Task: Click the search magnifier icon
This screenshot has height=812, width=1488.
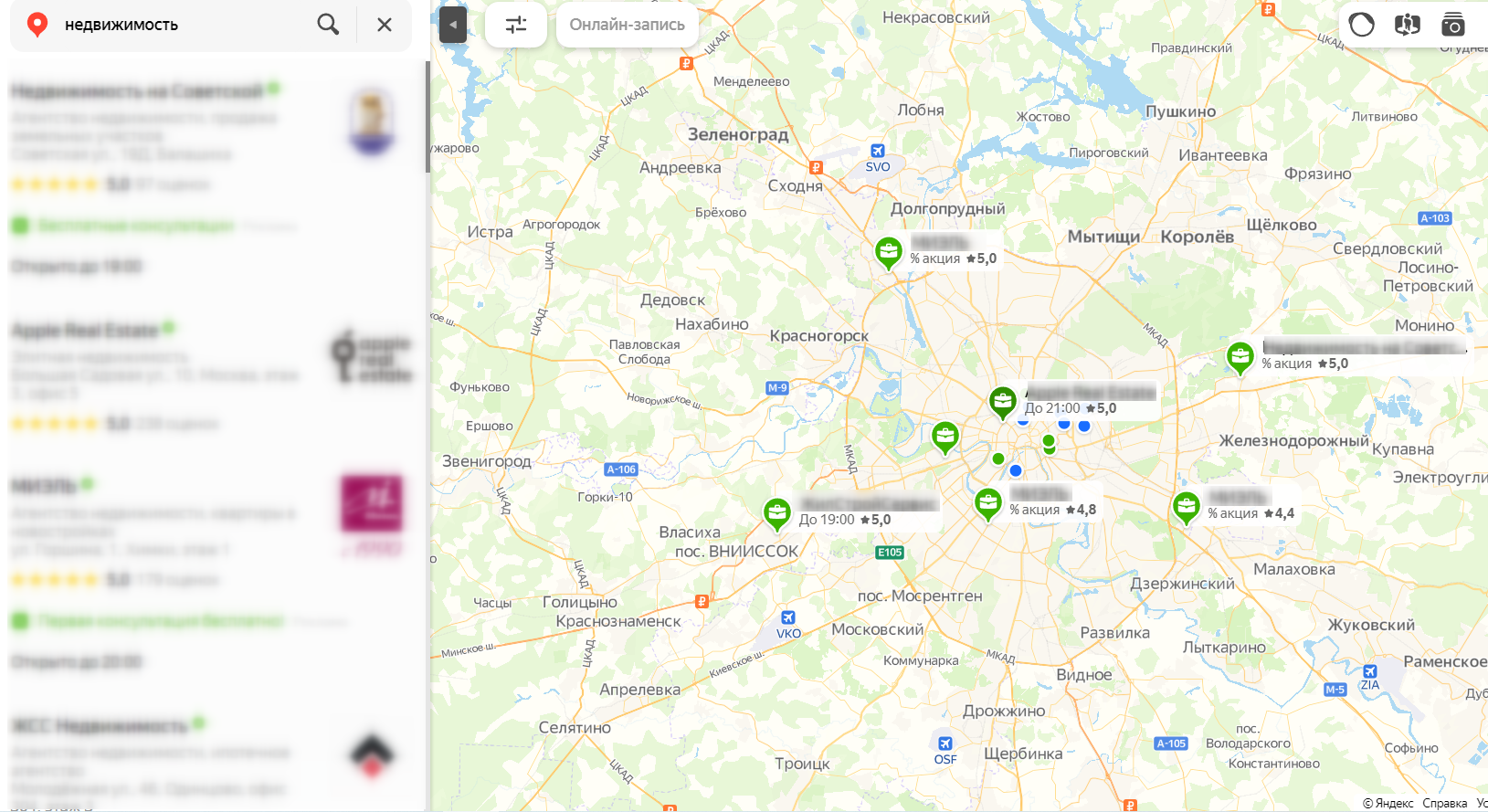Action: tap(328, 25)
